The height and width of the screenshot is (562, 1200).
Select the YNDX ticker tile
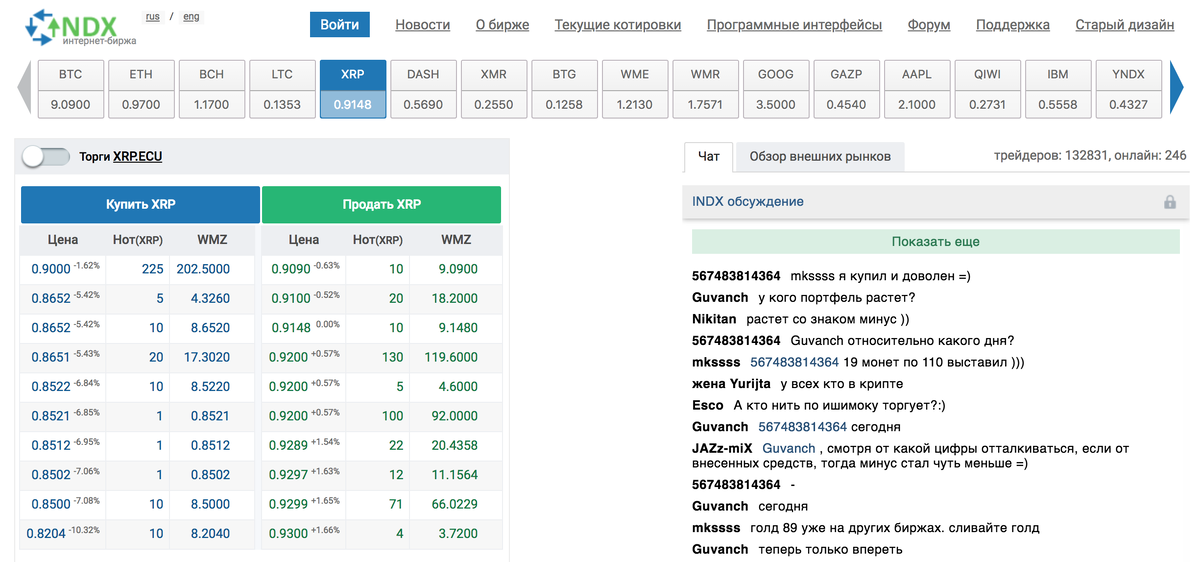click(1128, 89)
